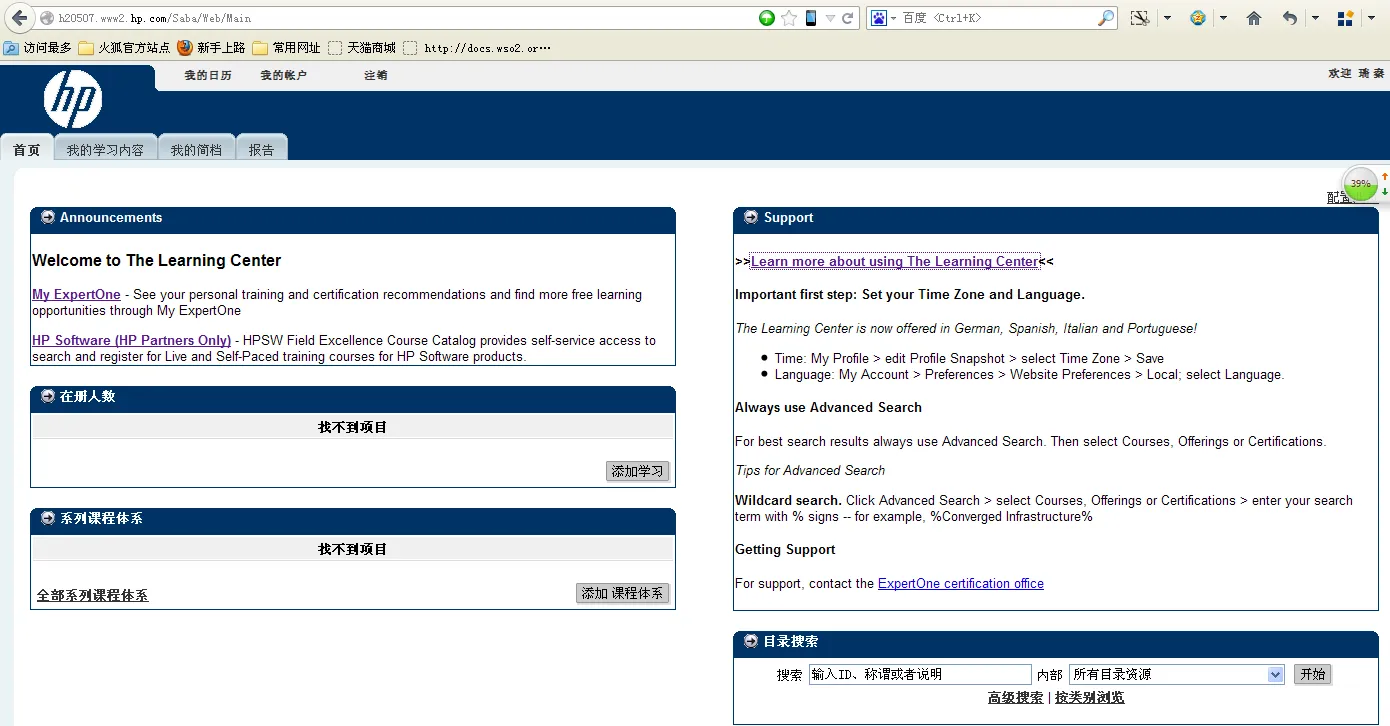Click the globe site identity icon
The image size is (1390, 726).
(x=47, y=18)
